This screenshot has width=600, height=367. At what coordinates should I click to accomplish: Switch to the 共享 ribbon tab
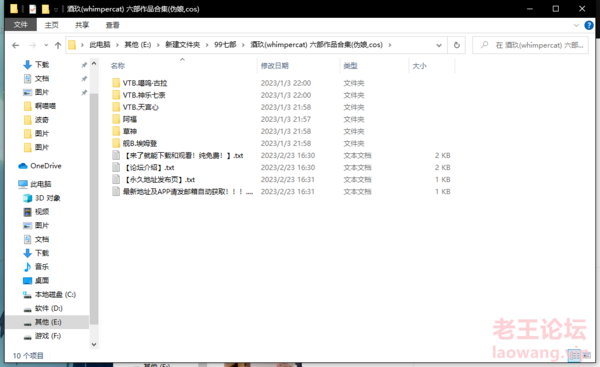[82, 25]
